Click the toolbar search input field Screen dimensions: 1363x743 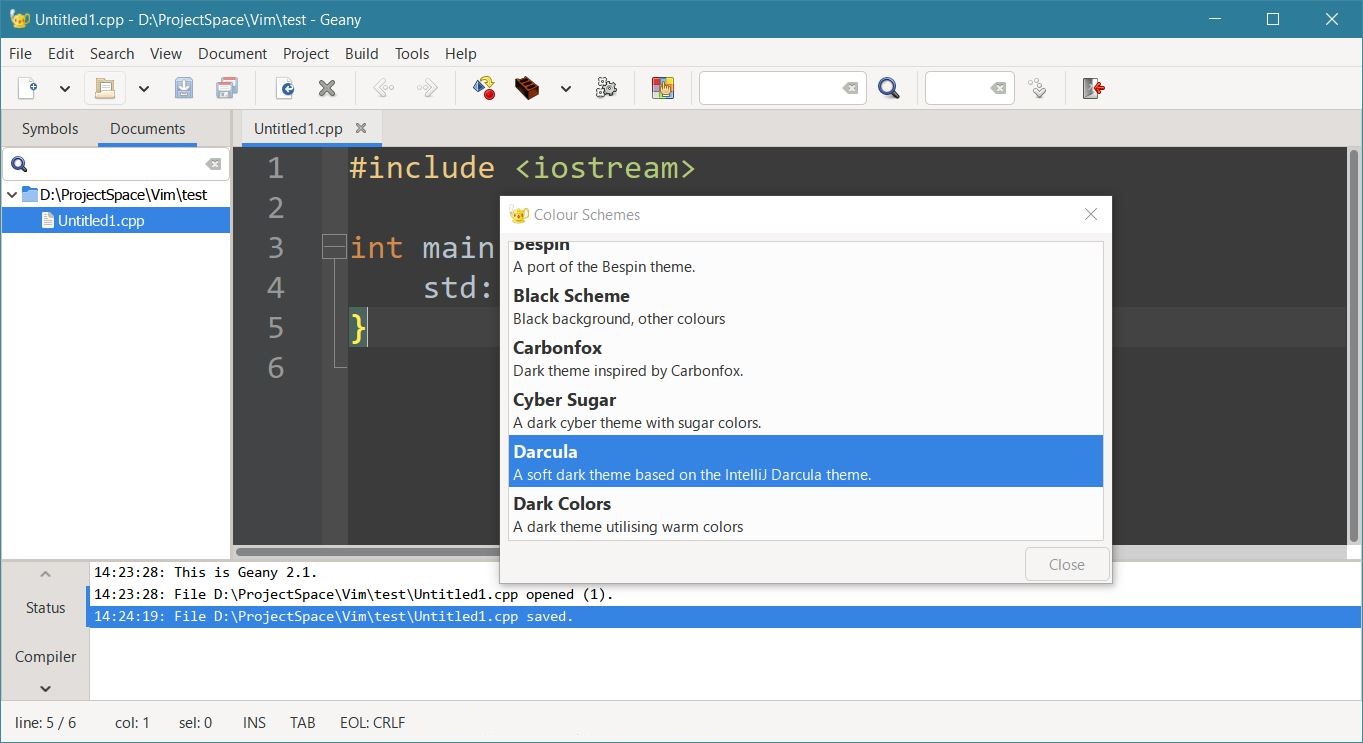(x=768, y=89)
